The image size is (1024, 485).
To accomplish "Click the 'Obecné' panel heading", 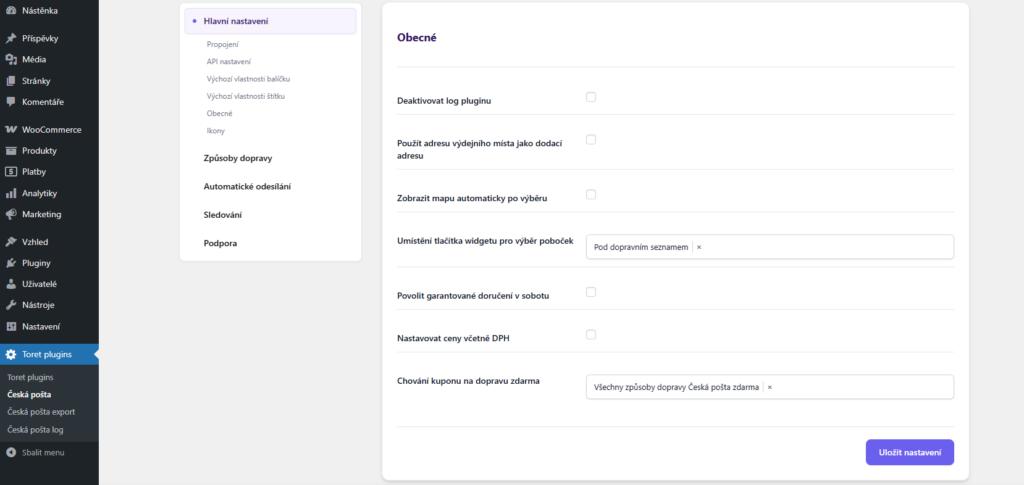I will coord(417,38).
